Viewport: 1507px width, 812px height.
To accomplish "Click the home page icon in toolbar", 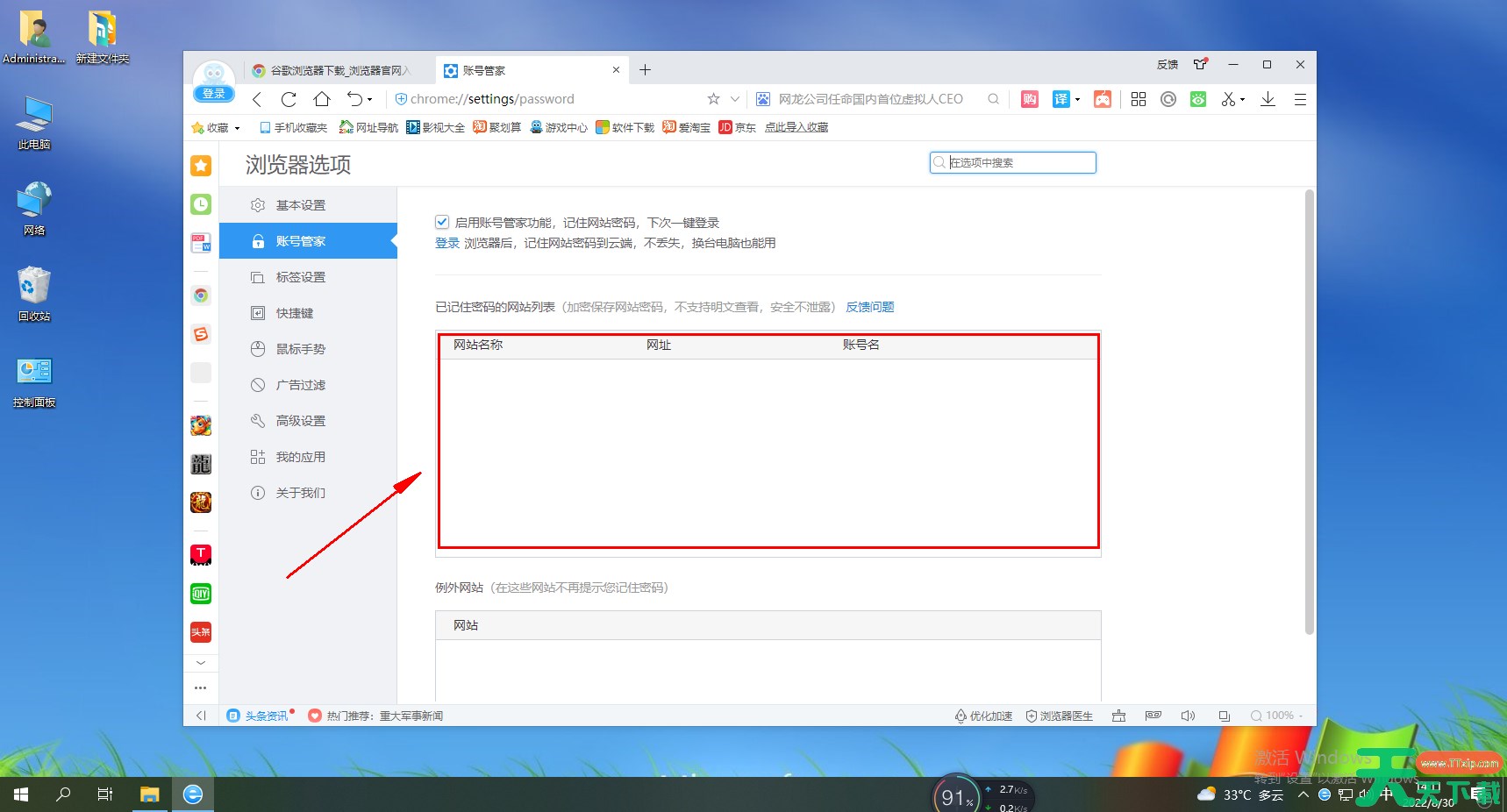I will tap(322, 99).
